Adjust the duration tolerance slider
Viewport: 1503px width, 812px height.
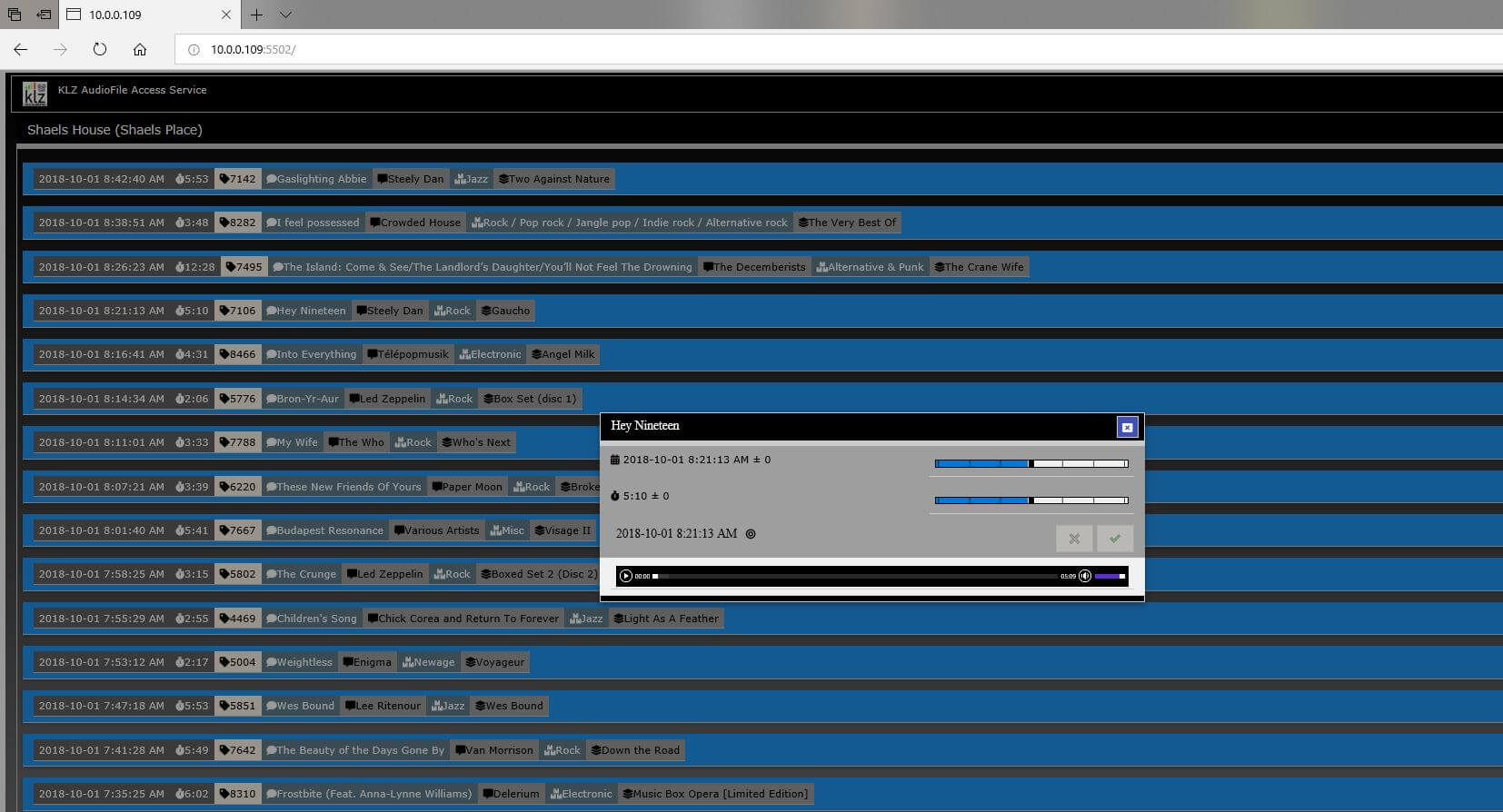(1030, 500)
